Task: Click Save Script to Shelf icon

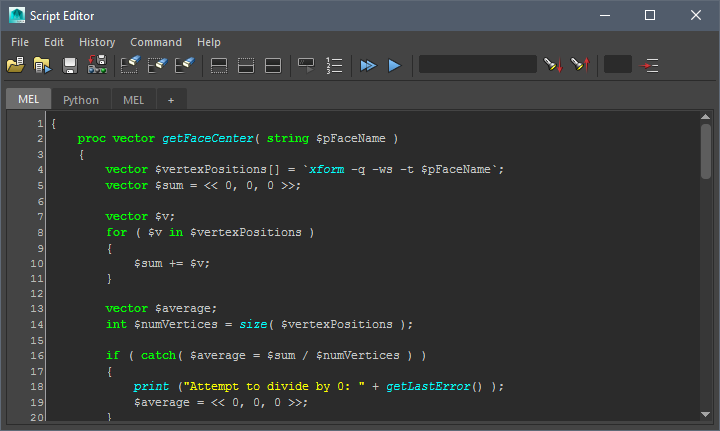Action: (x=97, y=65)
